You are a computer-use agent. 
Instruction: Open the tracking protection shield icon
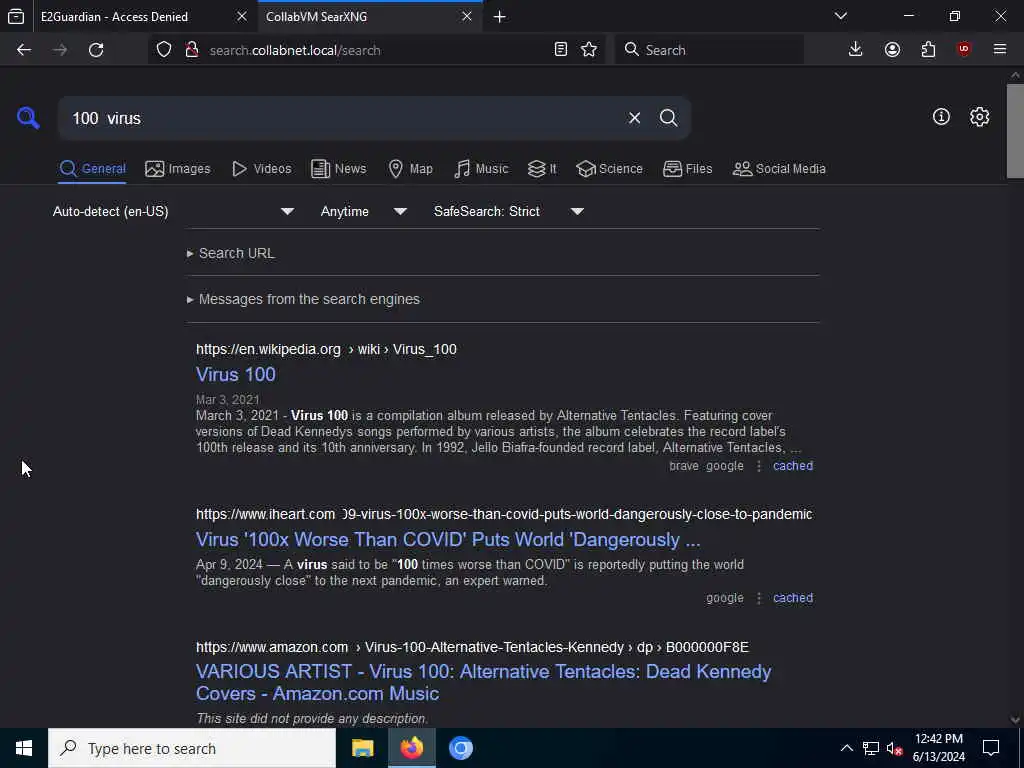[164, 50]
